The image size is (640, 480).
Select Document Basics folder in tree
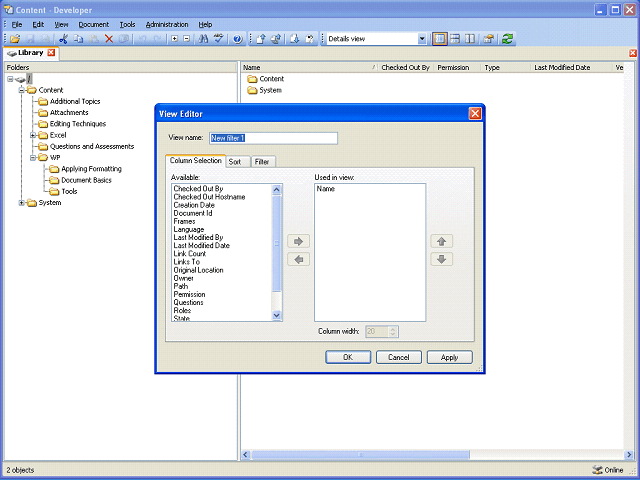[x=86, y=180]
